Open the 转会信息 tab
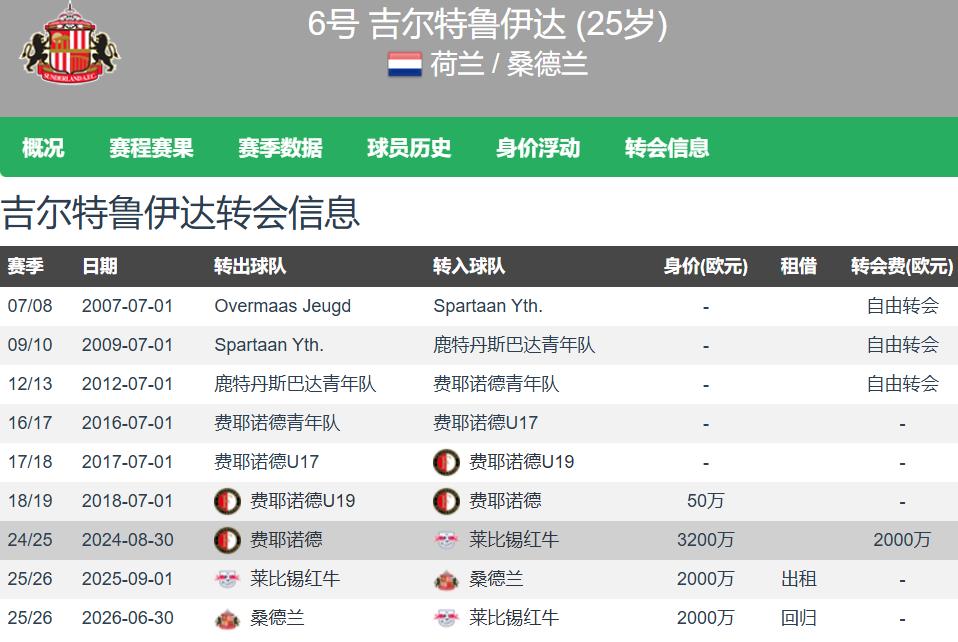This screenshot has width=958, height=642. pos(667,148)
